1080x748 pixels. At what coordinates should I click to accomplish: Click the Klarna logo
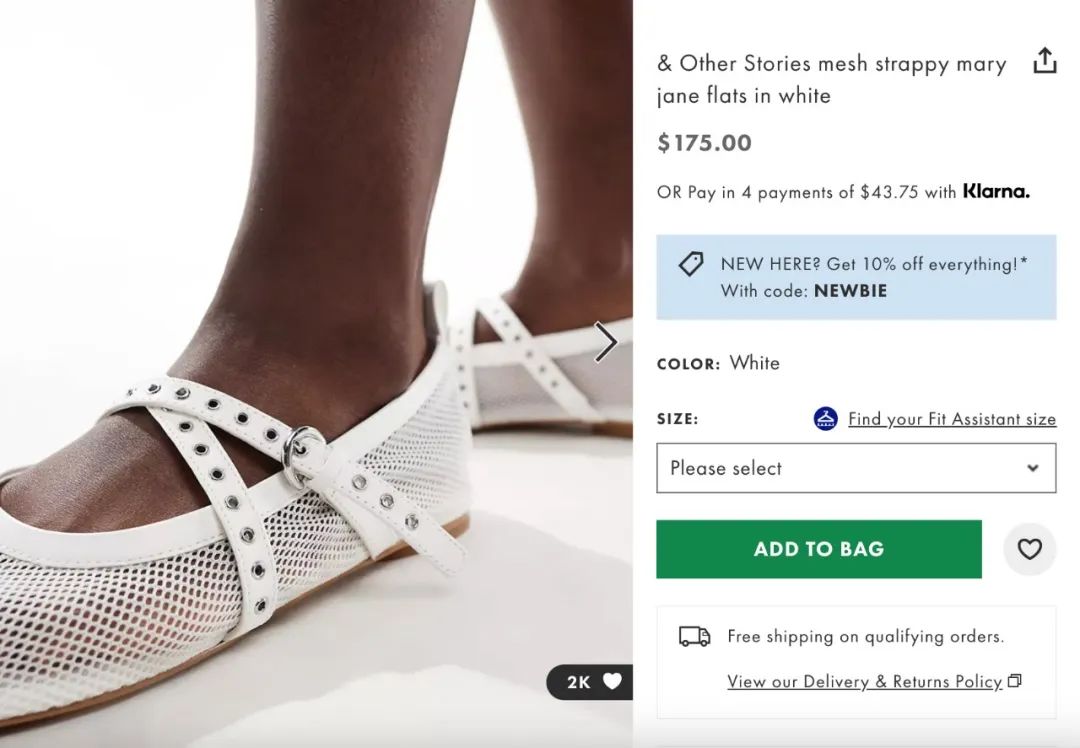click(x=995, y=191)
